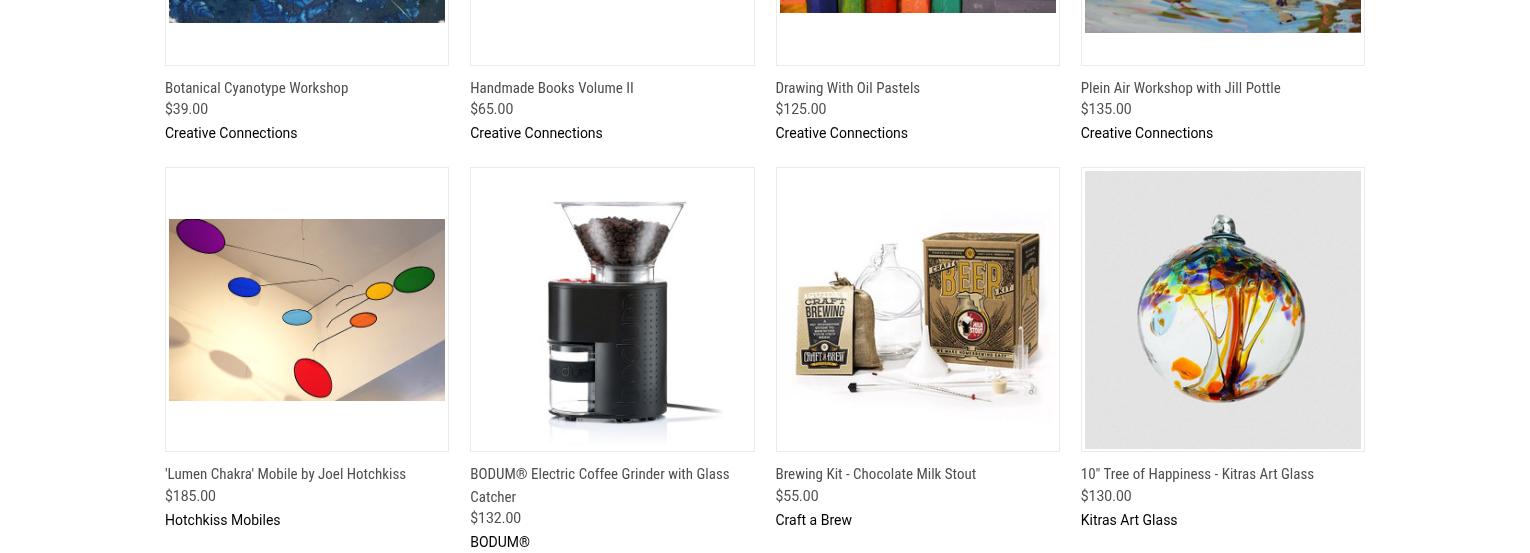
Task: Open the Drawing With Oil Pastels image
Action: (917, 6)
